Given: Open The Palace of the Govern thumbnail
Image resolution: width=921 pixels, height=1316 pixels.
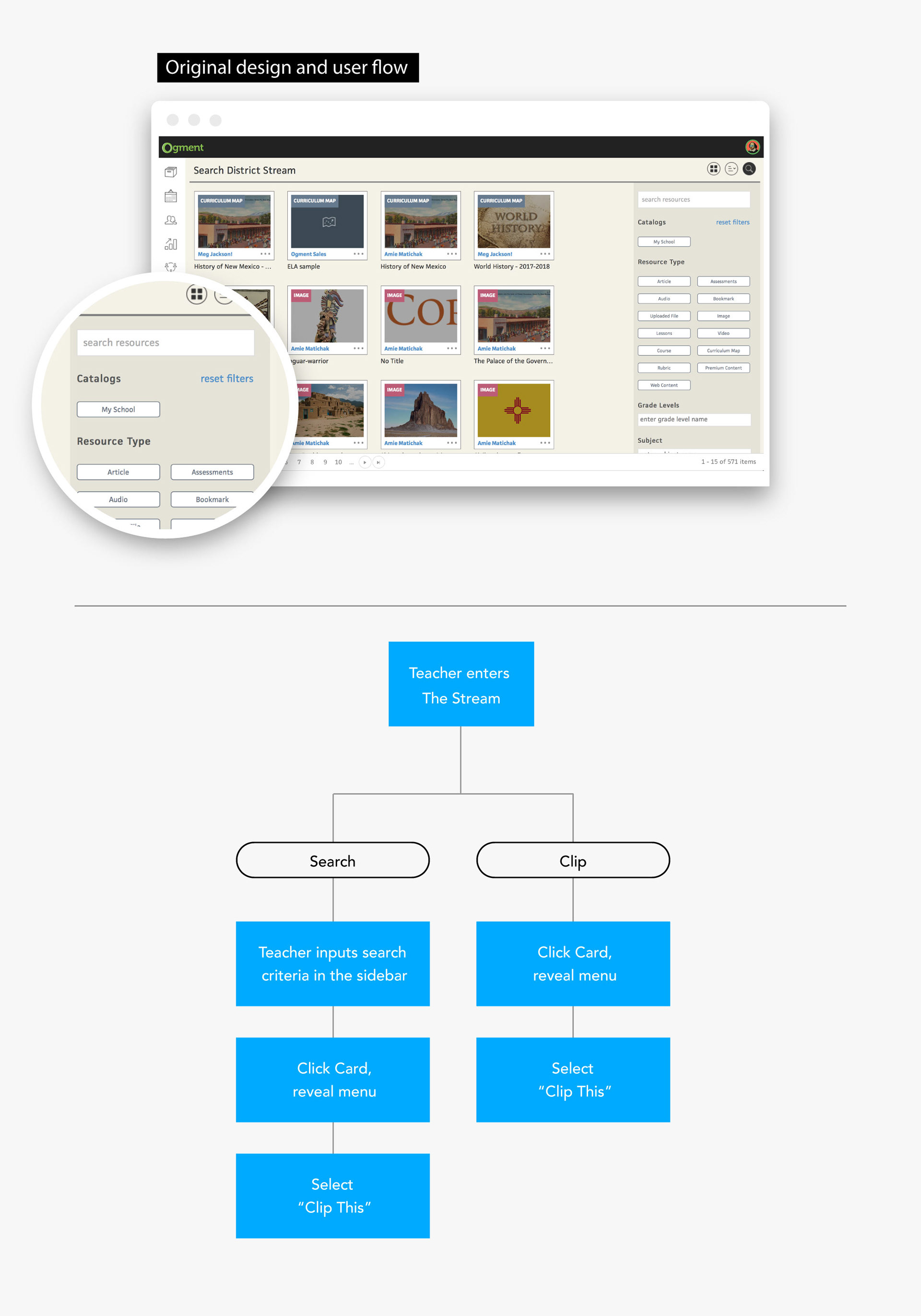Looking at the screenshot, I should click(x=514, y=316).
